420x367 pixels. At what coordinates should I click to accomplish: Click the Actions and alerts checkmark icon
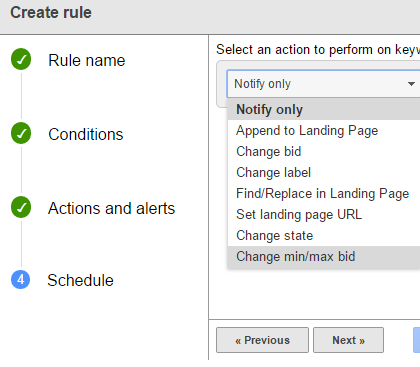coord(21,207)
